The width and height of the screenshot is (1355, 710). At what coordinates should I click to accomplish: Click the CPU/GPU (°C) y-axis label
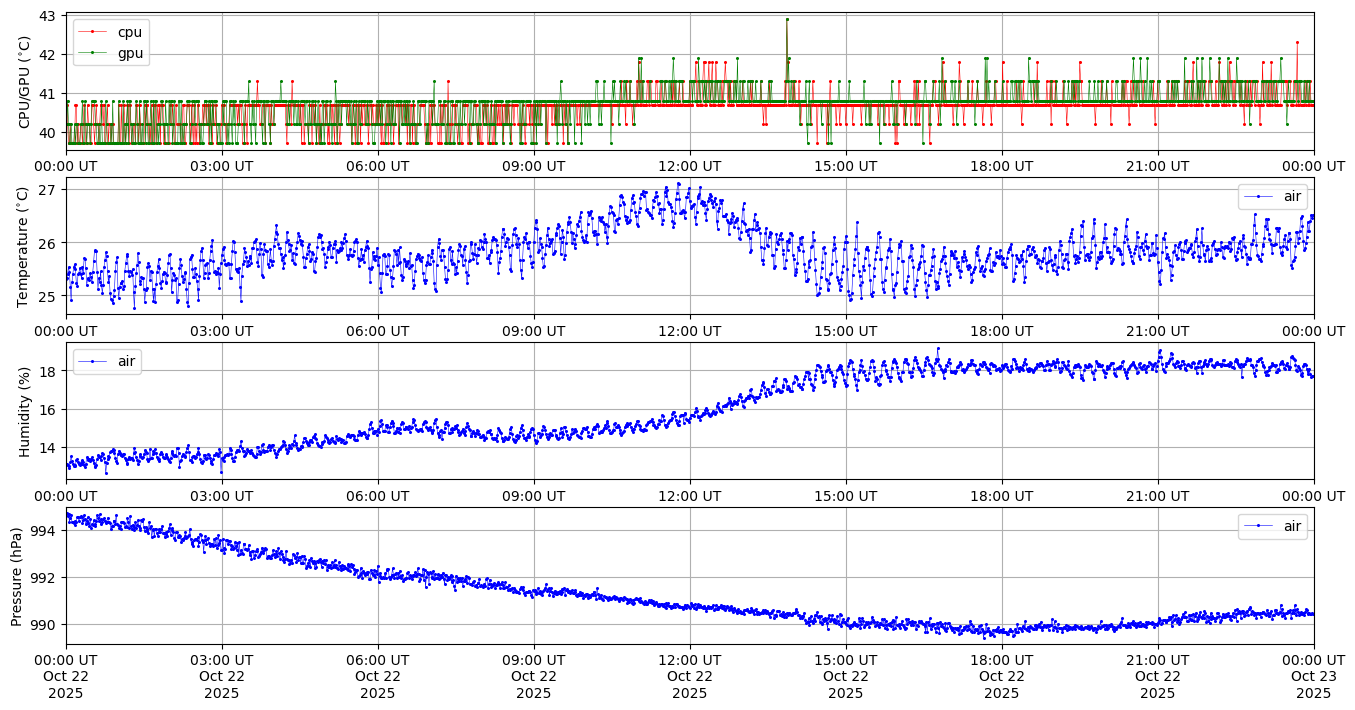point(25,82)
